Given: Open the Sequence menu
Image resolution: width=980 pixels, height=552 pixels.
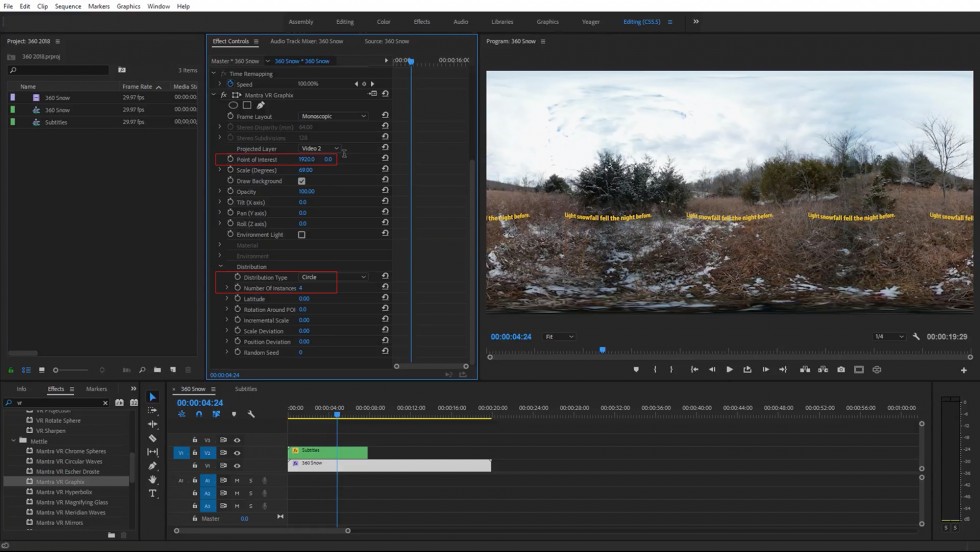Looking at the screenshot, I should coord(68,6).
